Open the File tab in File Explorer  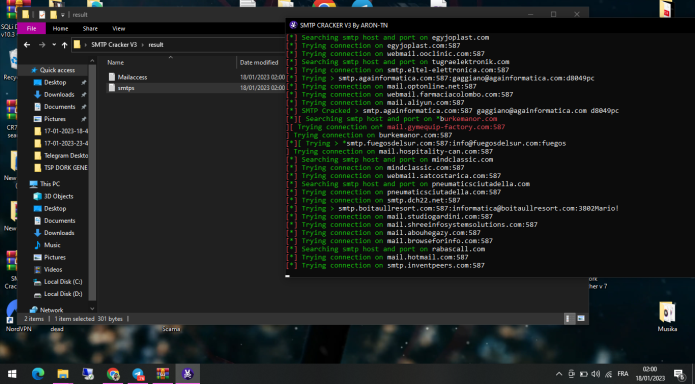tap(31, 28)
